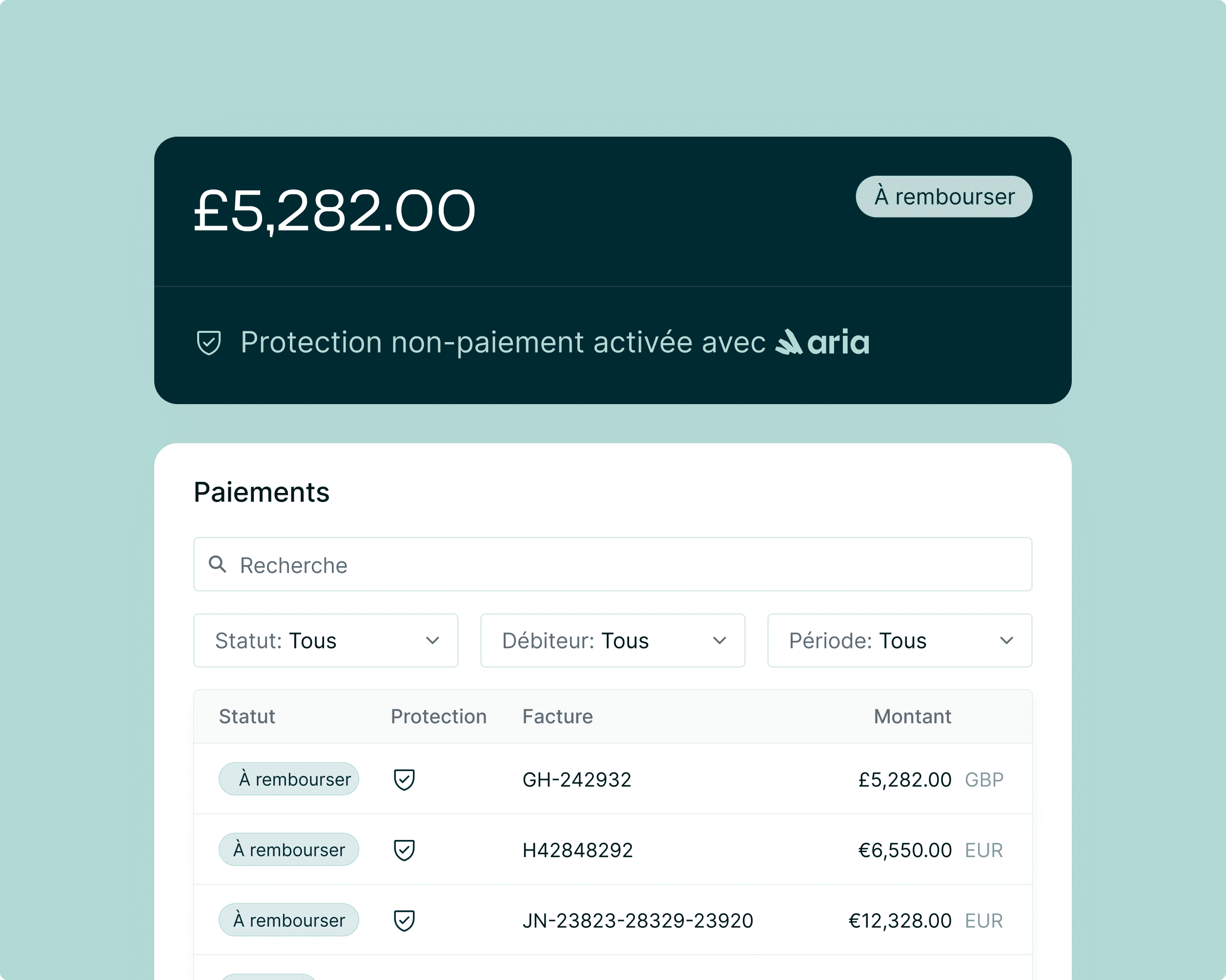Click the Protection column header
This screenshot has height=980, width=1226.
[438, 716]
